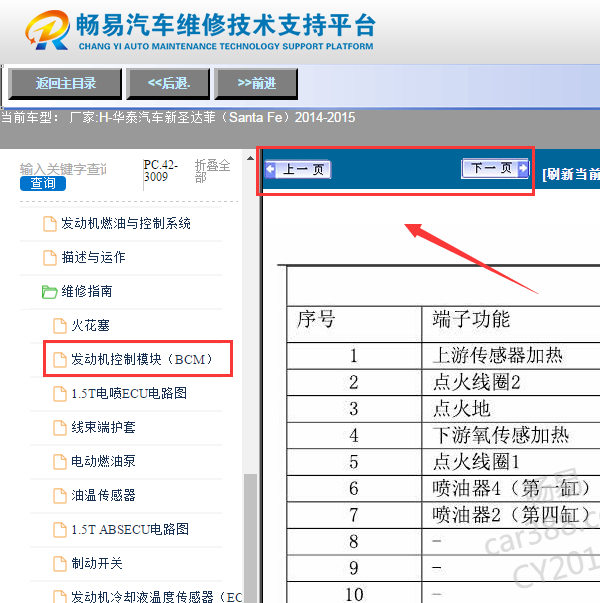This screenshot has width=600, height=603.
Task: Open 1.5T ABSECU电路图 document
Action: coord(130,529)
